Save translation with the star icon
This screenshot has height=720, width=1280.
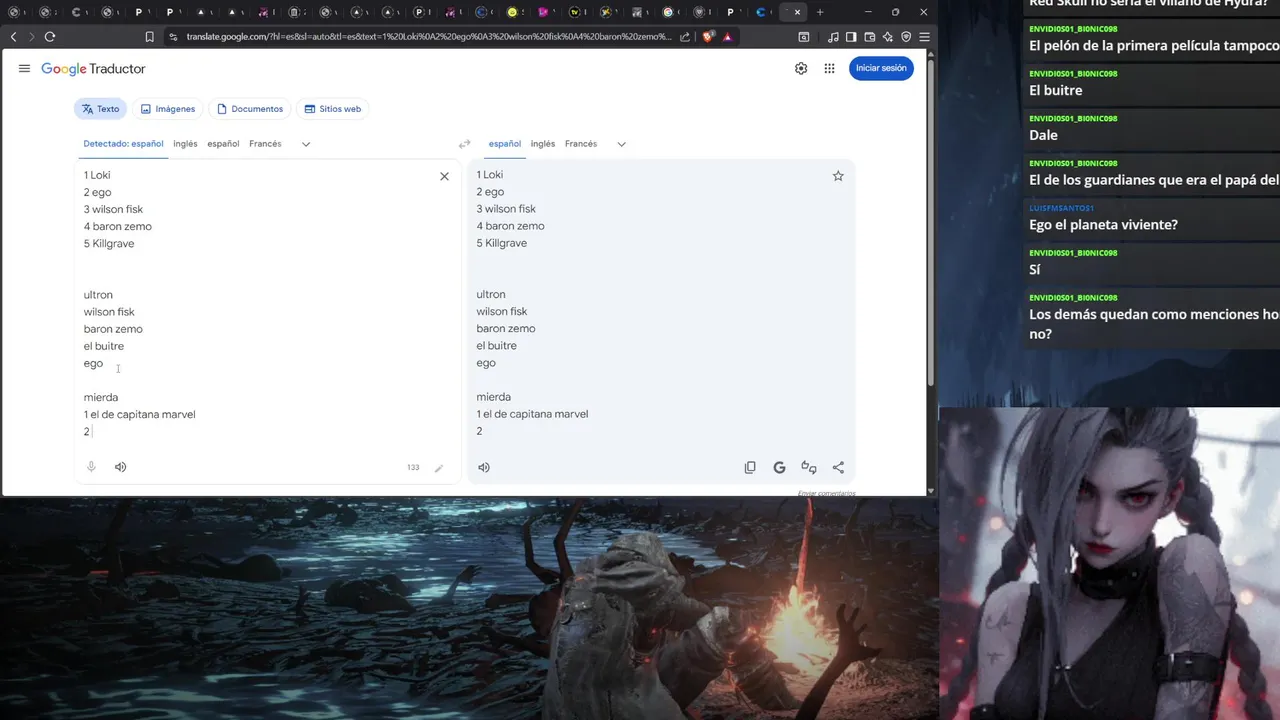click(x=838, y=176)
